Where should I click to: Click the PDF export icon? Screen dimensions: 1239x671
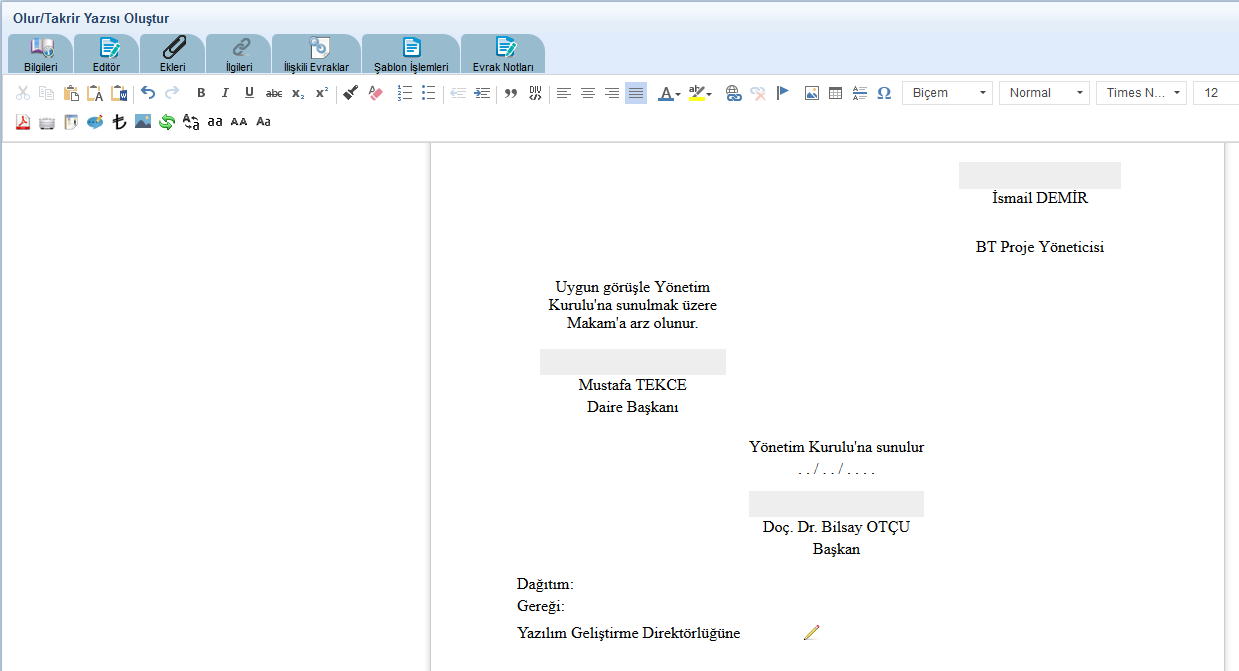pos(23,122)
